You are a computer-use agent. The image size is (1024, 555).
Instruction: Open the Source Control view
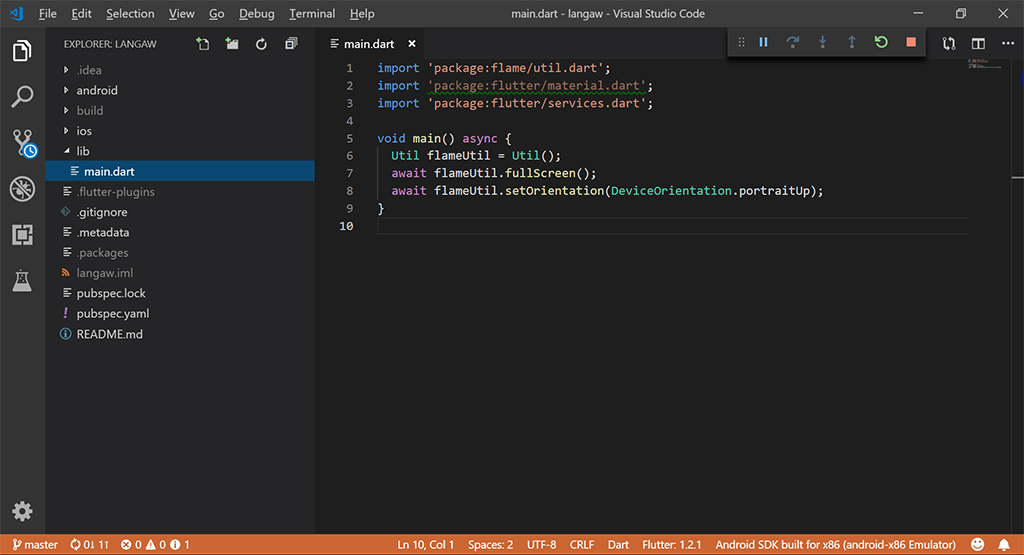[22, 143]
